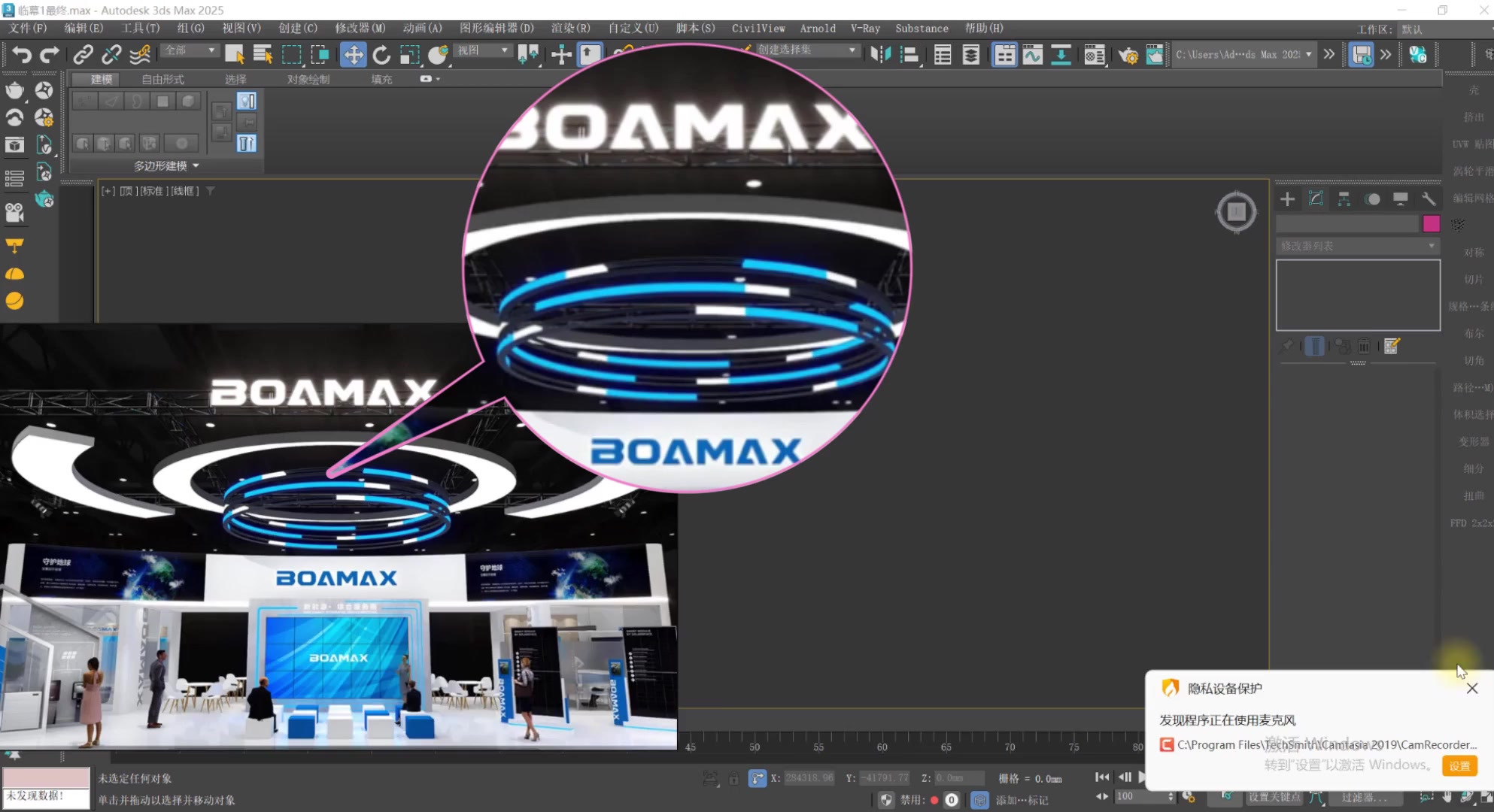Select the Rotate tool on the toolbar
Image resolution: width=1494 pixels, height=812 pixels.
coord(381,54)
